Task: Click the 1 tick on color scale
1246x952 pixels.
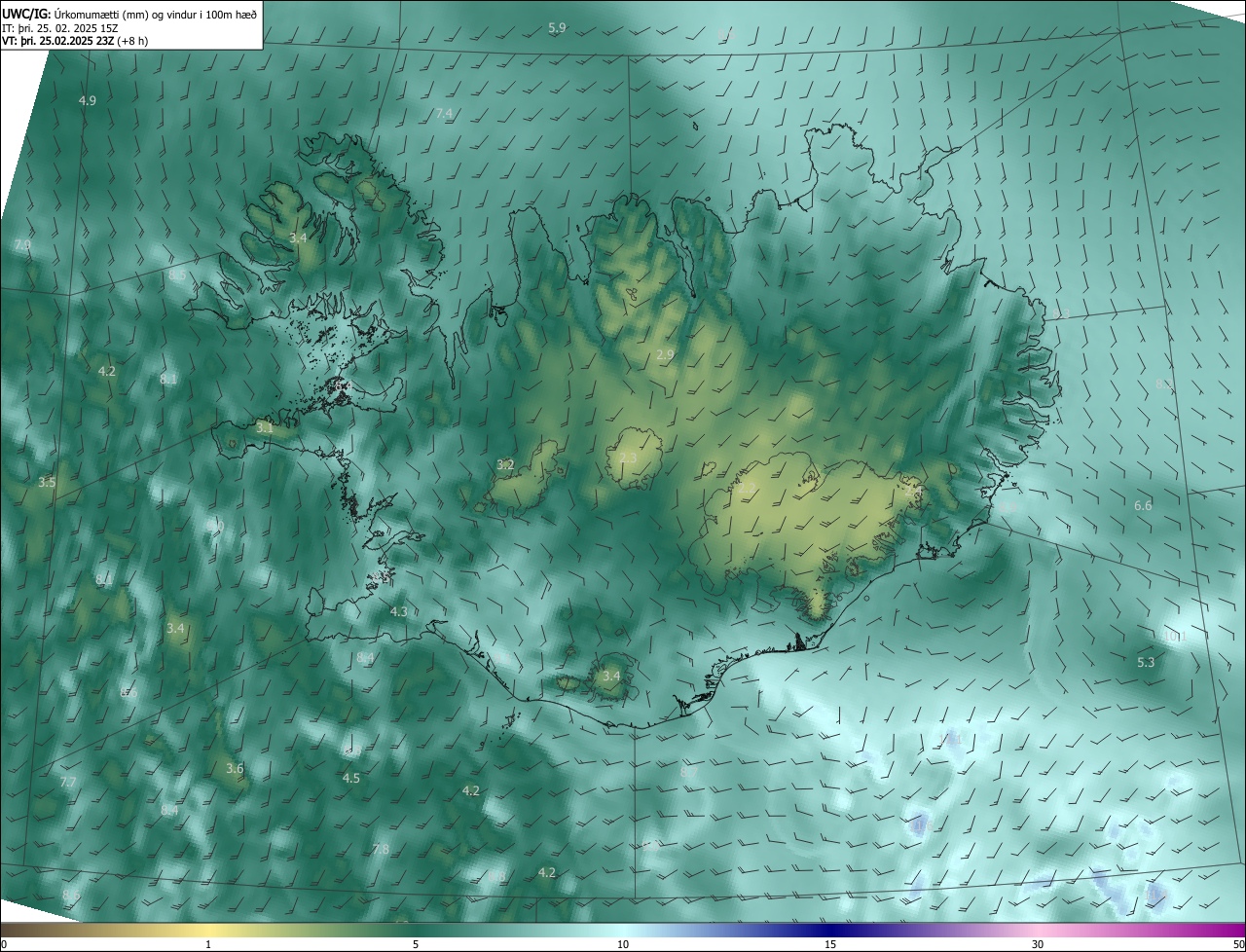Action: (x=208, y=944)
